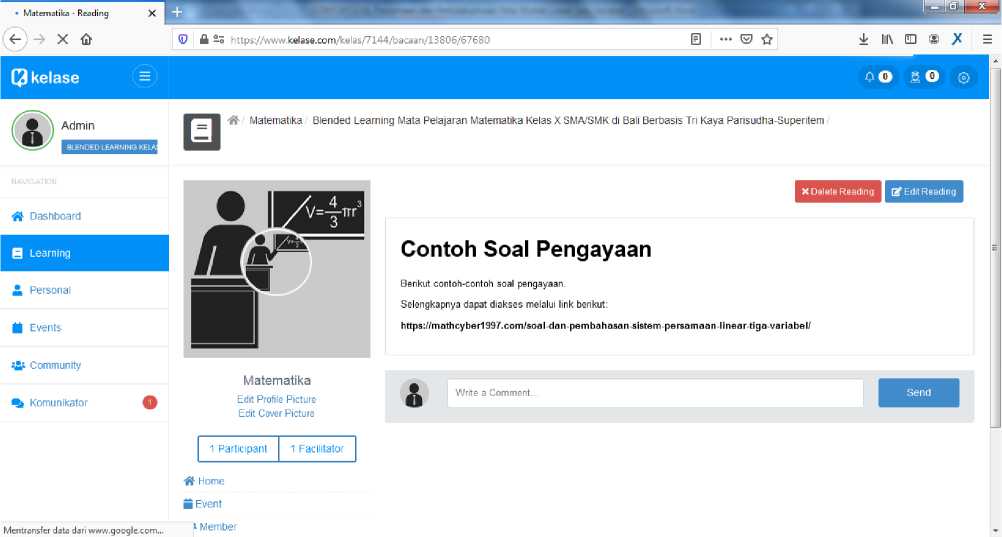Click the Delete Reading button
1002x537 pixels.
838,191
